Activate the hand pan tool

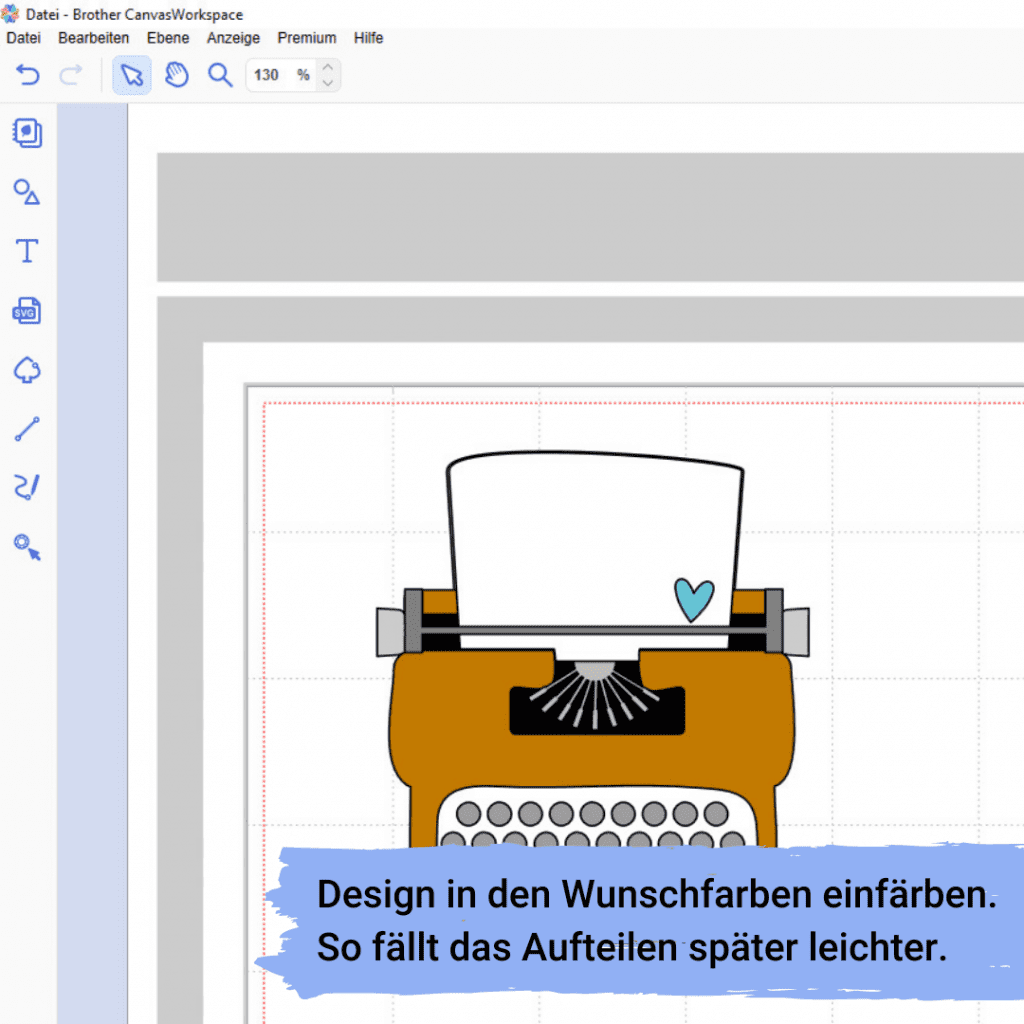coord(176,75)
